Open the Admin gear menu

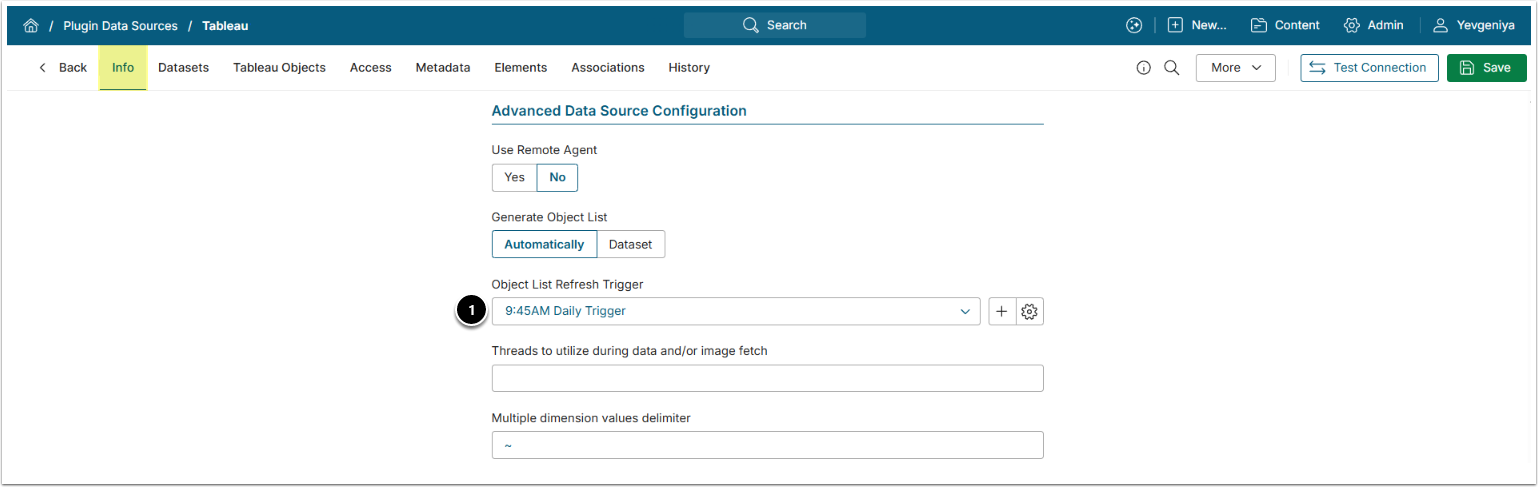coord(1373,26)
